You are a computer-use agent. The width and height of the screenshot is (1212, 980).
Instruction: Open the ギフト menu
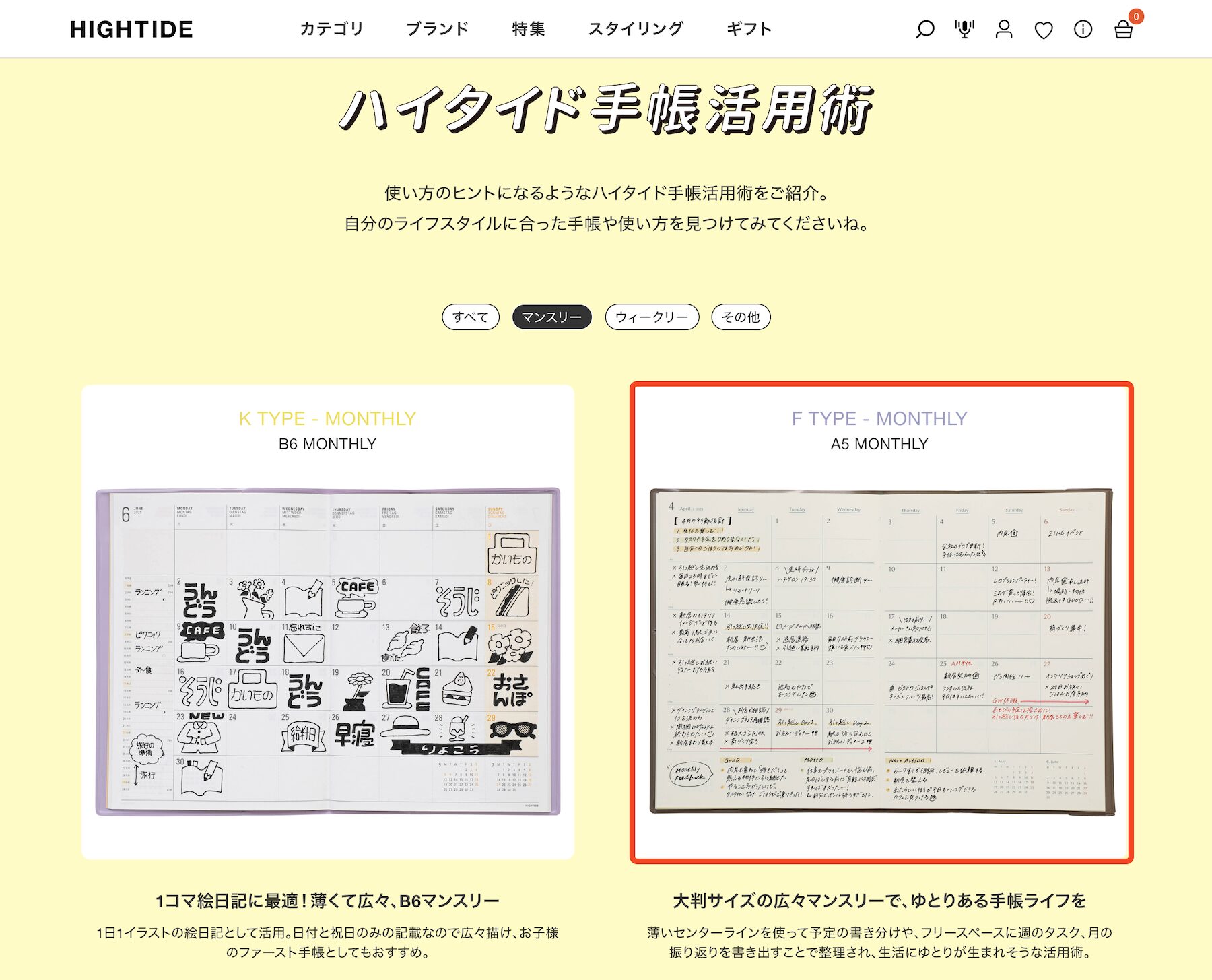749,29
